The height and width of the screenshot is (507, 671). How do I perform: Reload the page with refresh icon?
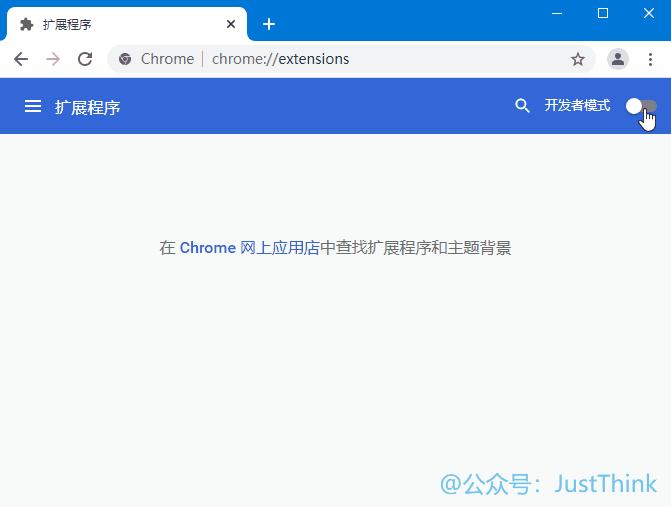pyautogui.click(x=85, y=59)
